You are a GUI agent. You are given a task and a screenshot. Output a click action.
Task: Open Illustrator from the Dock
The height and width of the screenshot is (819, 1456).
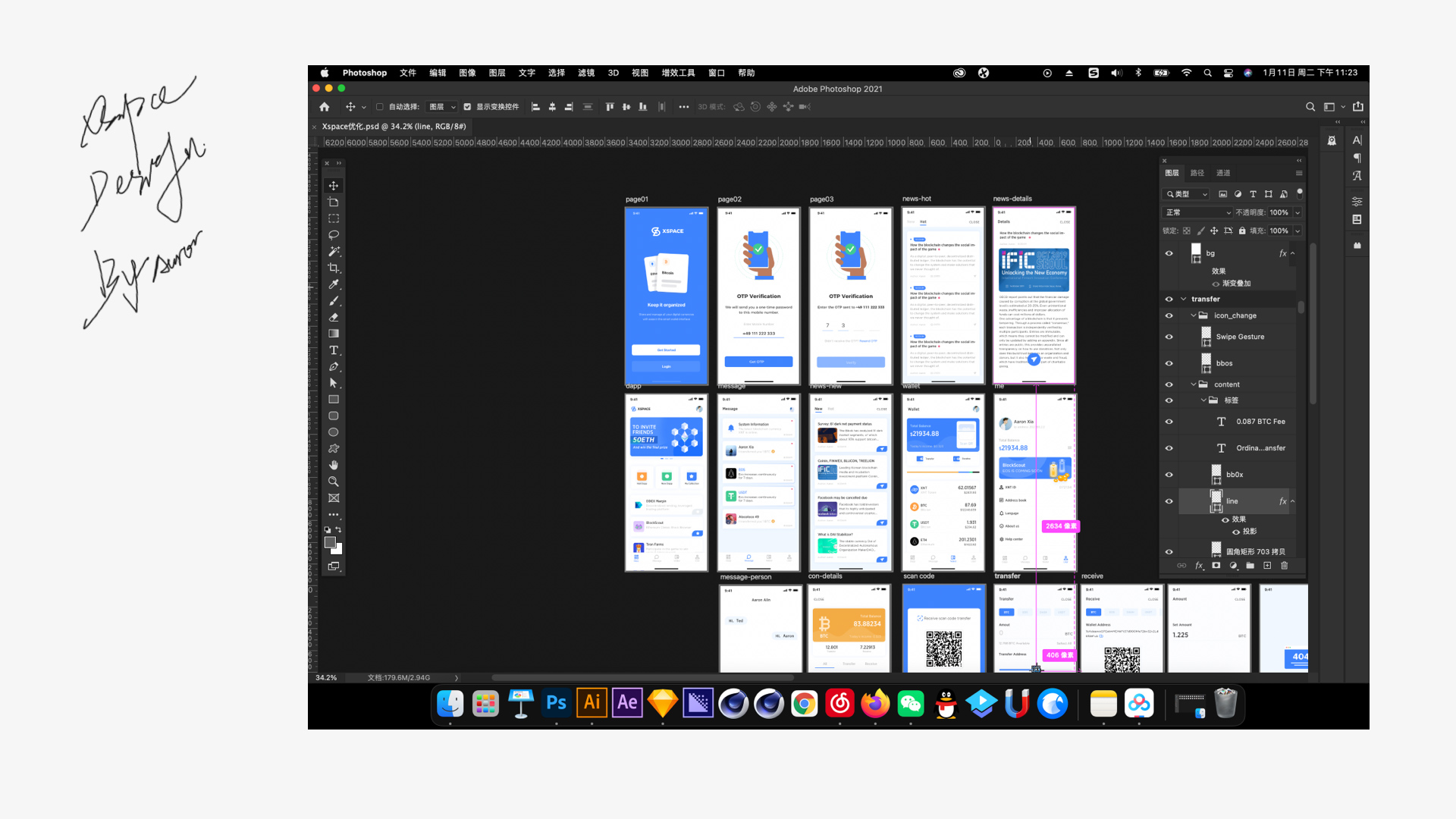591,703
